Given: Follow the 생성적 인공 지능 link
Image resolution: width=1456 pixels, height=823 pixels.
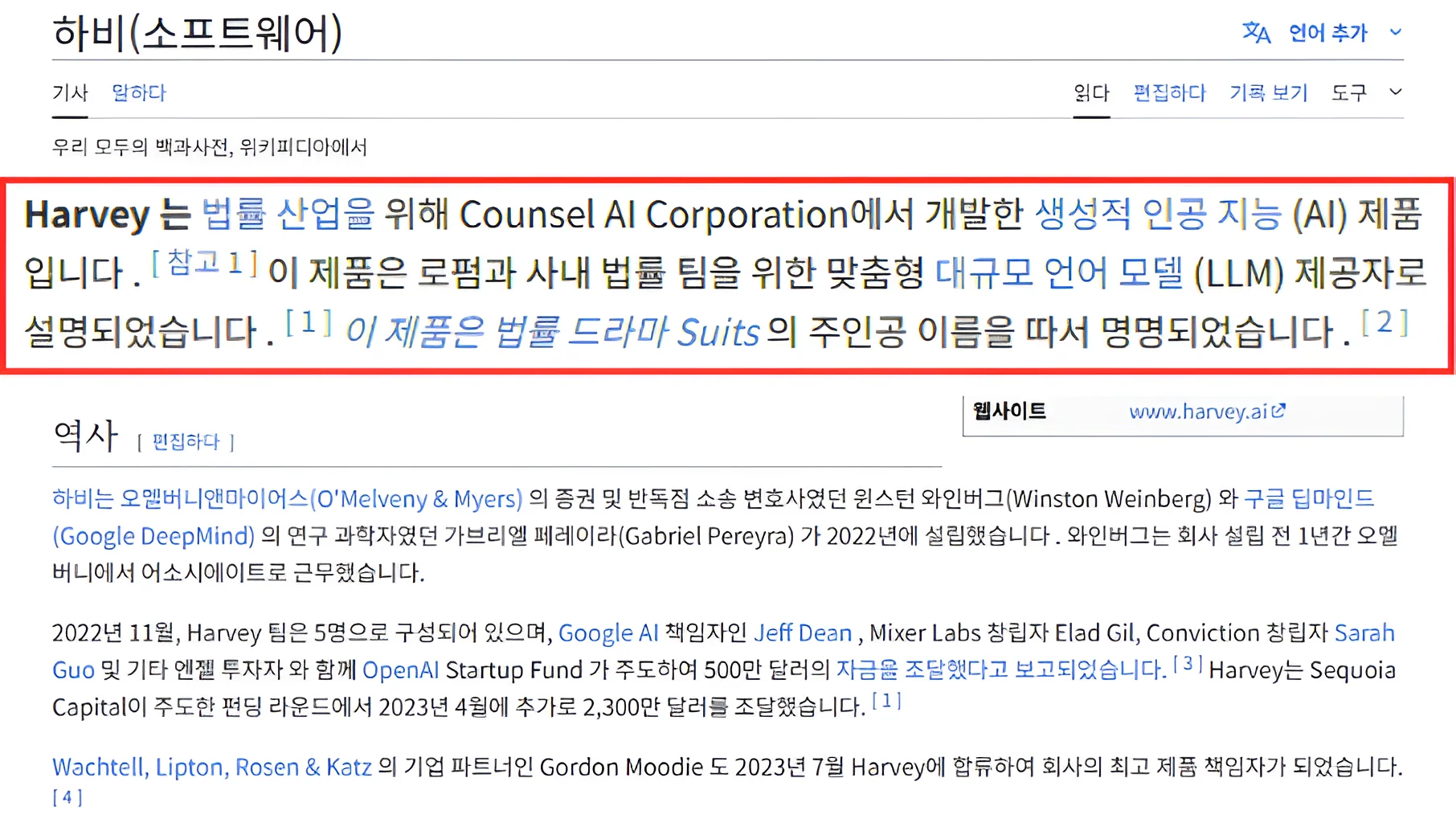Looking at the screenshot, I should tap(1158, 215).
